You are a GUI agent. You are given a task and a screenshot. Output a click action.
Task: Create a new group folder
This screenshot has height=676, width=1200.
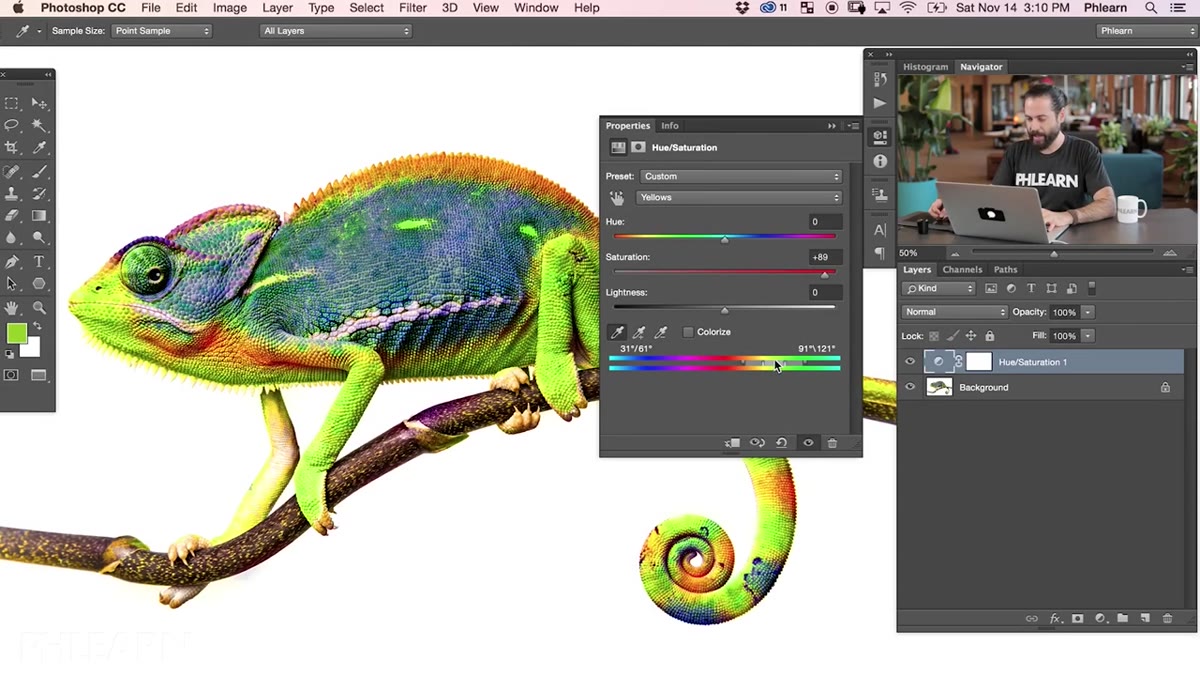point(1122,619)
